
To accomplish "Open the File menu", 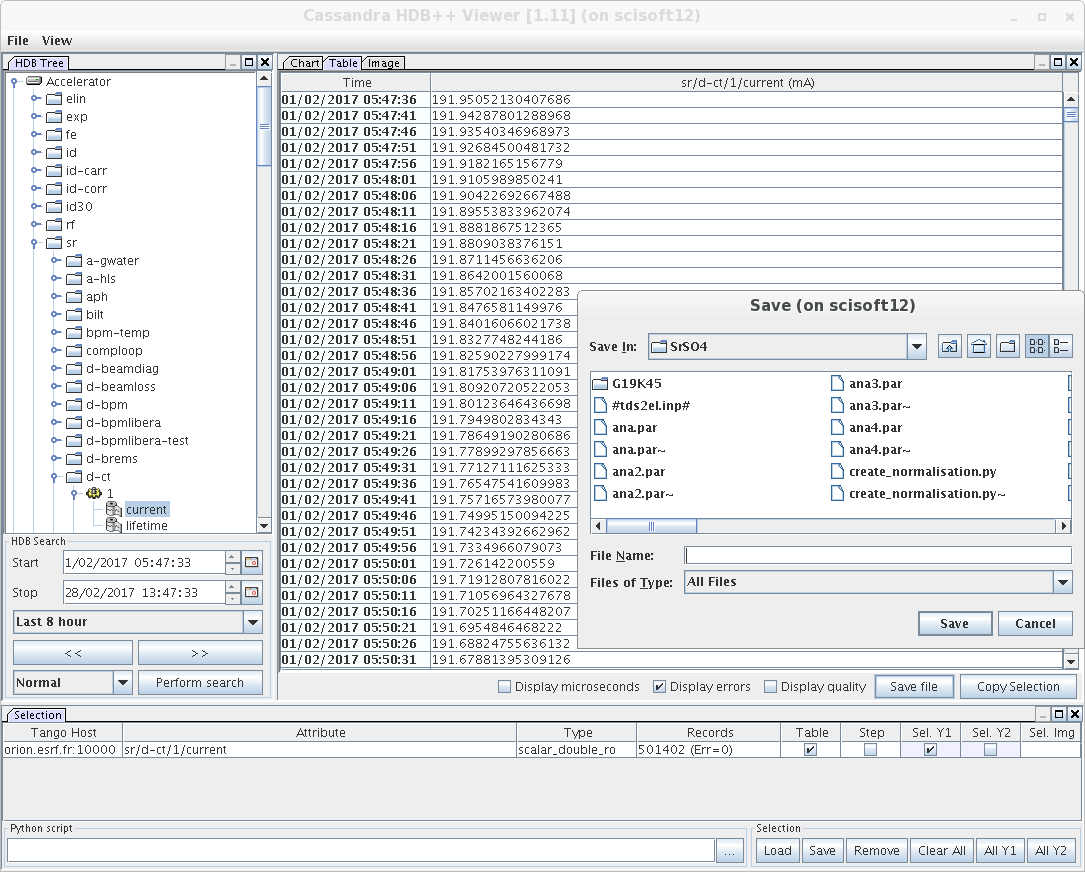I will click(18, 41).
